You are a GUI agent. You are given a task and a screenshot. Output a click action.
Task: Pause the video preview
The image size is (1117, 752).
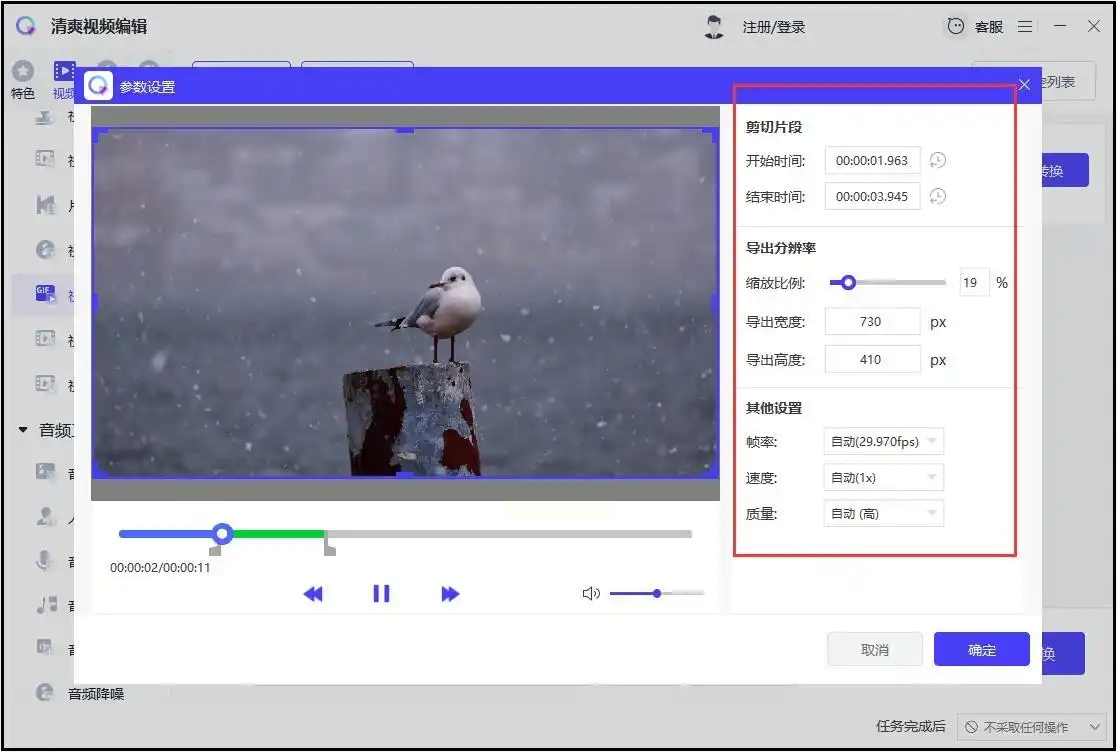[381, 594]
